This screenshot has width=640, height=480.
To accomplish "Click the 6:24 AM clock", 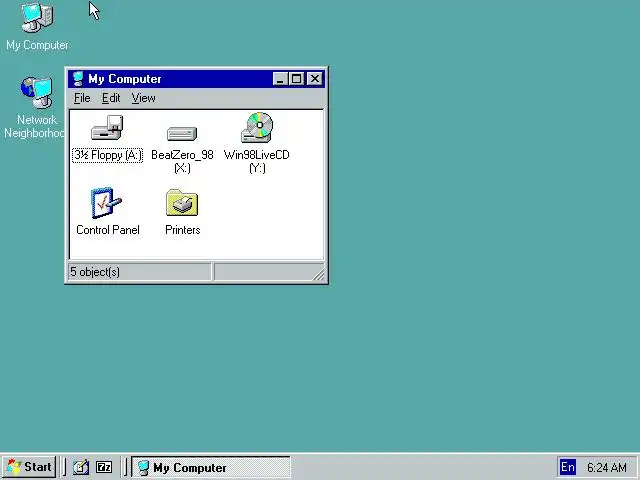I will tap(607, 467).
